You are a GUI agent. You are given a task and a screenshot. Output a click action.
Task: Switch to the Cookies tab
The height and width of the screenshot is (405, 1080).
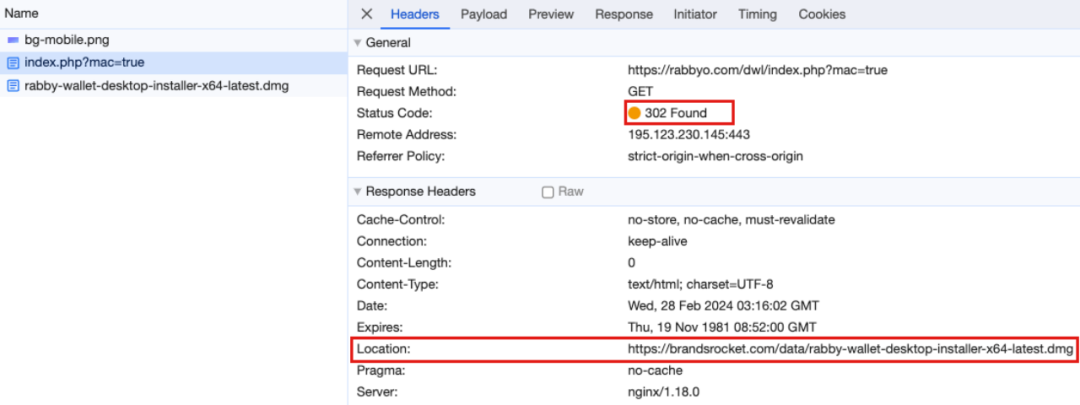click(822, 14)
